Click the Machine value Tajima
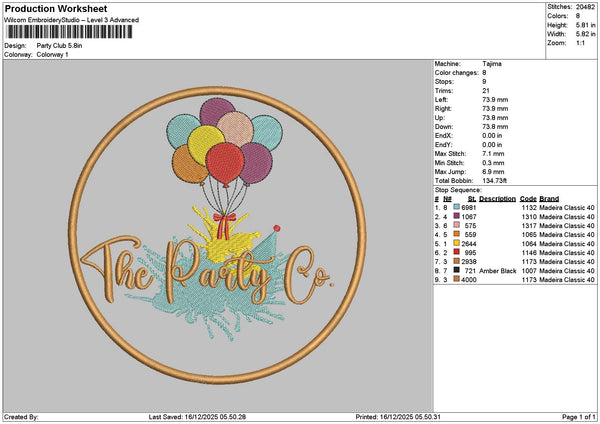Screen dimensions: 600x424 tap(492, 64)
